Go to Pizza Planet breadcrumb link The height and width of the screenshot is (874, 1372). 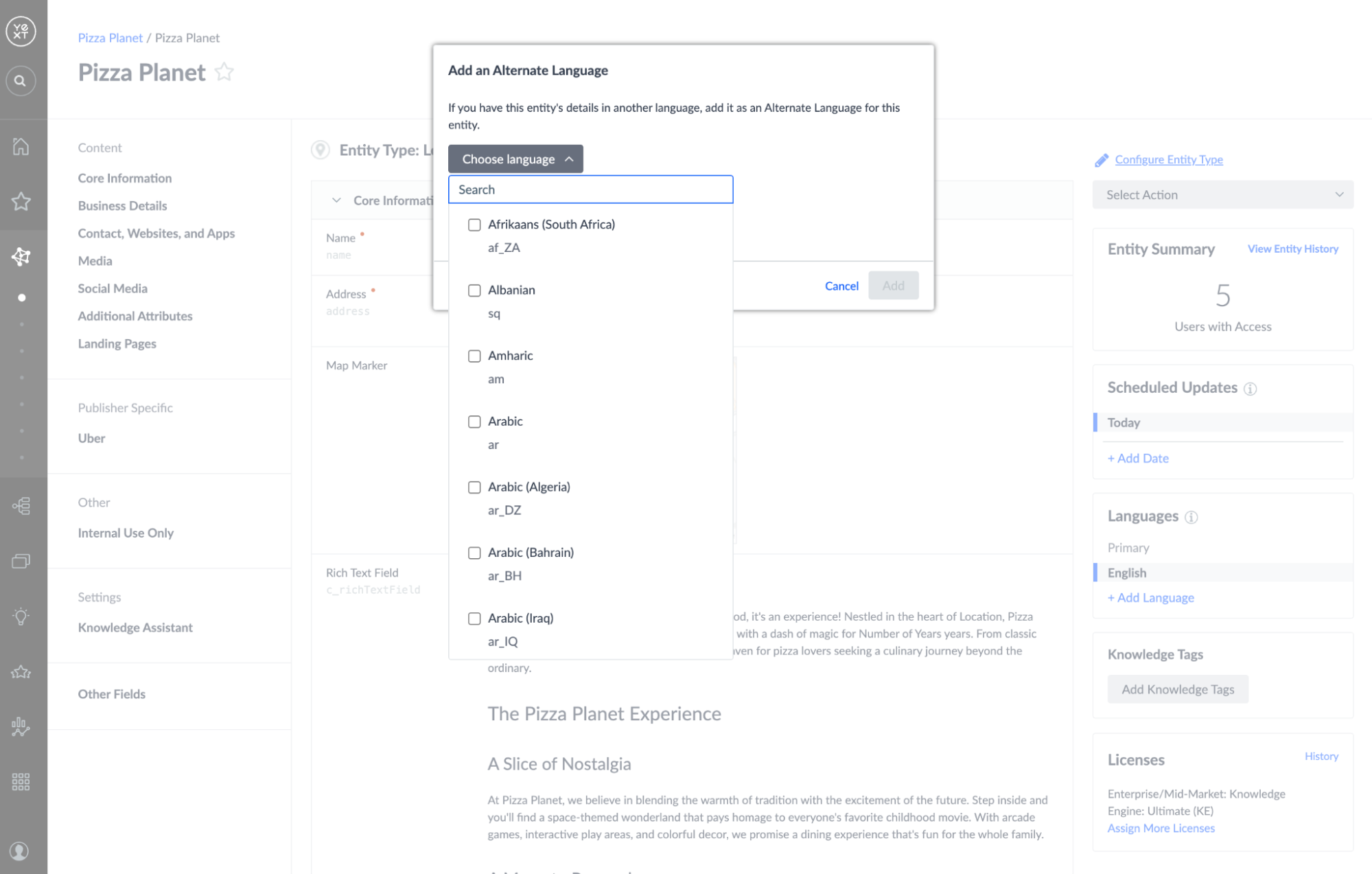tap(110, 38)
